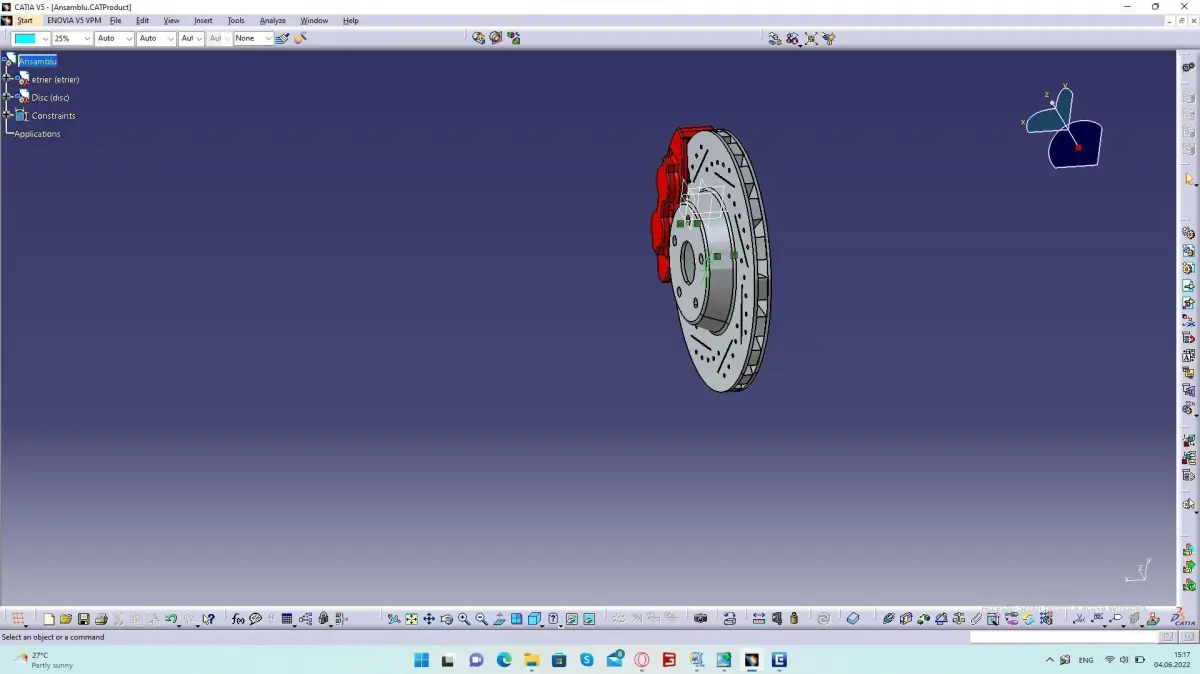The width and height of the screenshot is (1200, 674).
Task: Click the Zoom Out magnifier icon
Action: click(481, 619)
